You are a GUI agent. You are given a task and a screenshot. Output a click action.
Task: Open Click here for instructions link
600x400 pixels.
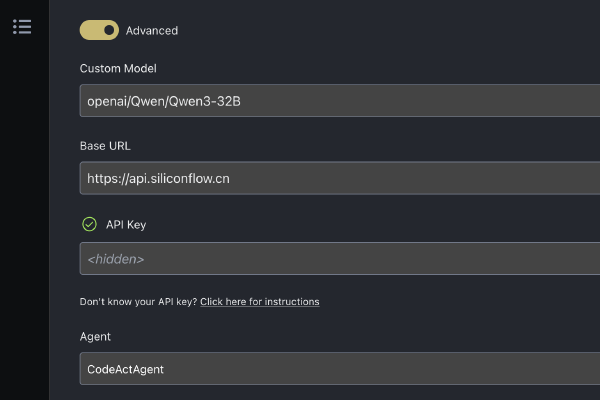click(260, 302)
